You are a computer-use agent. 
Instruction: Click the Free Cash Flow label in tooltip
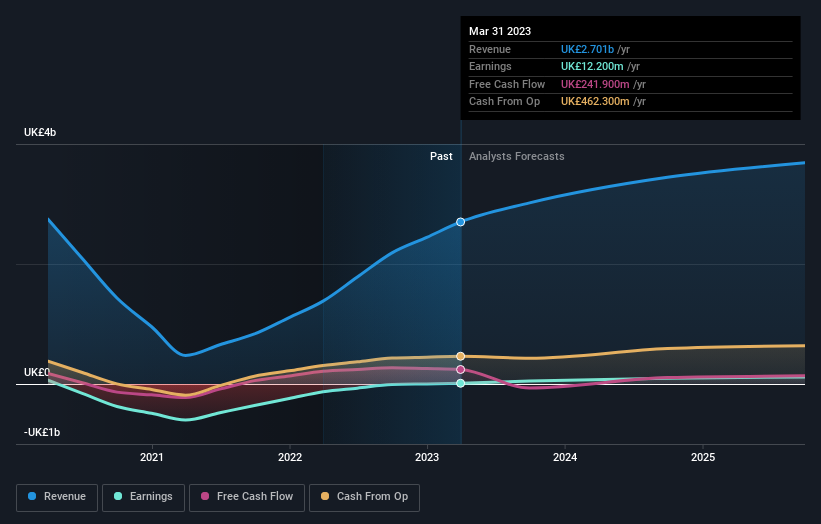(x=507, y=84)
